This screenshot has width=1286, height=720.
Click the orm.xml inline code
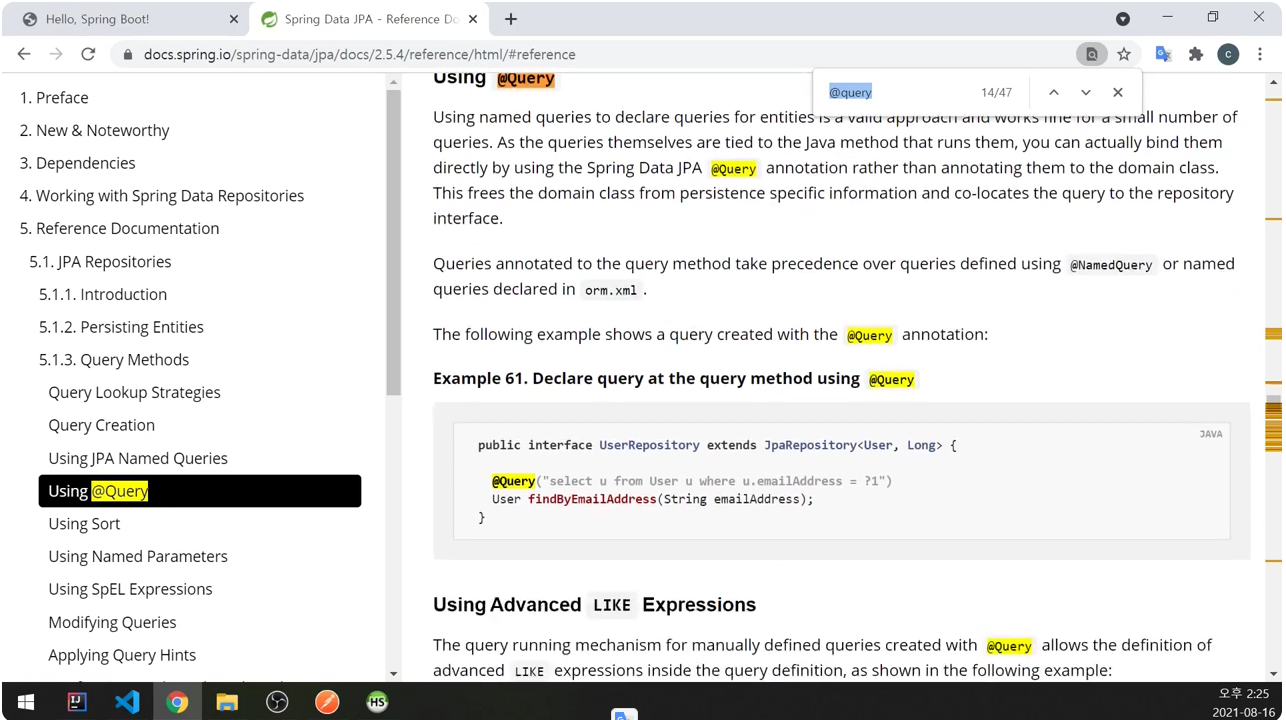610,290
